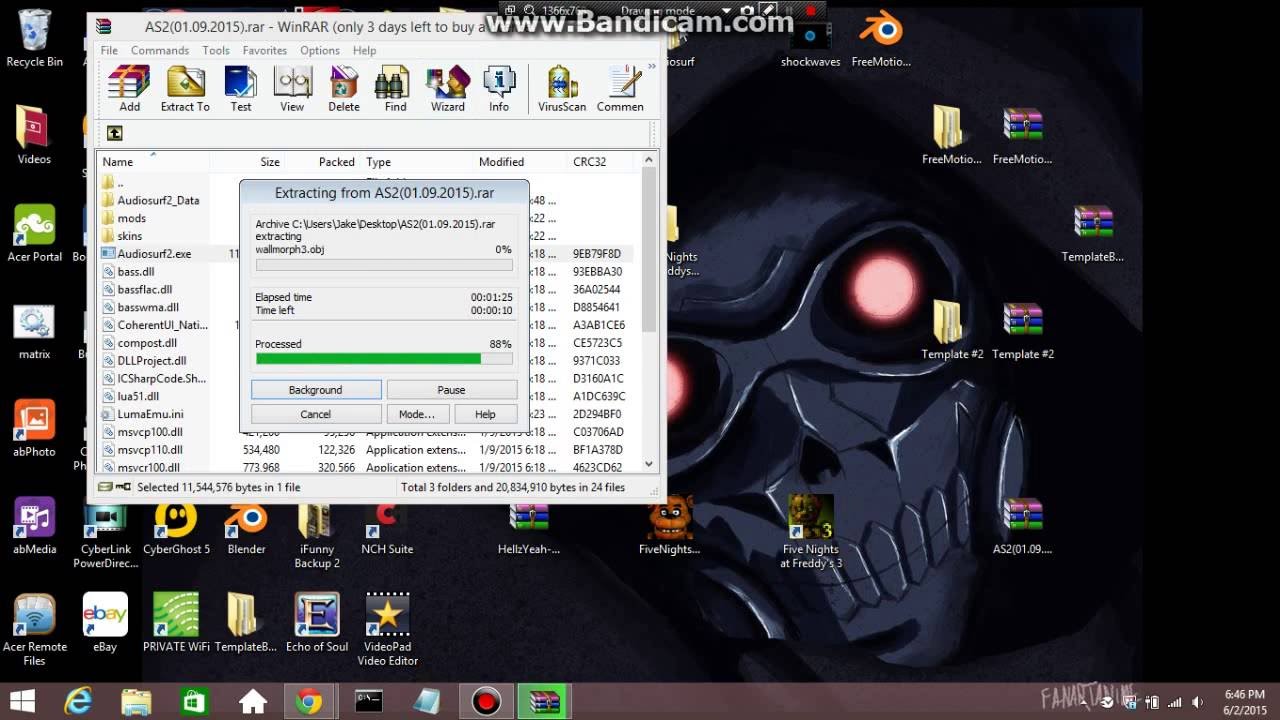Image resolution: width=1280 pixels, height=720 pixels.
Task: Open the Options menu in WinRAR
Action: pyautogui.click(x=320, y=50)
